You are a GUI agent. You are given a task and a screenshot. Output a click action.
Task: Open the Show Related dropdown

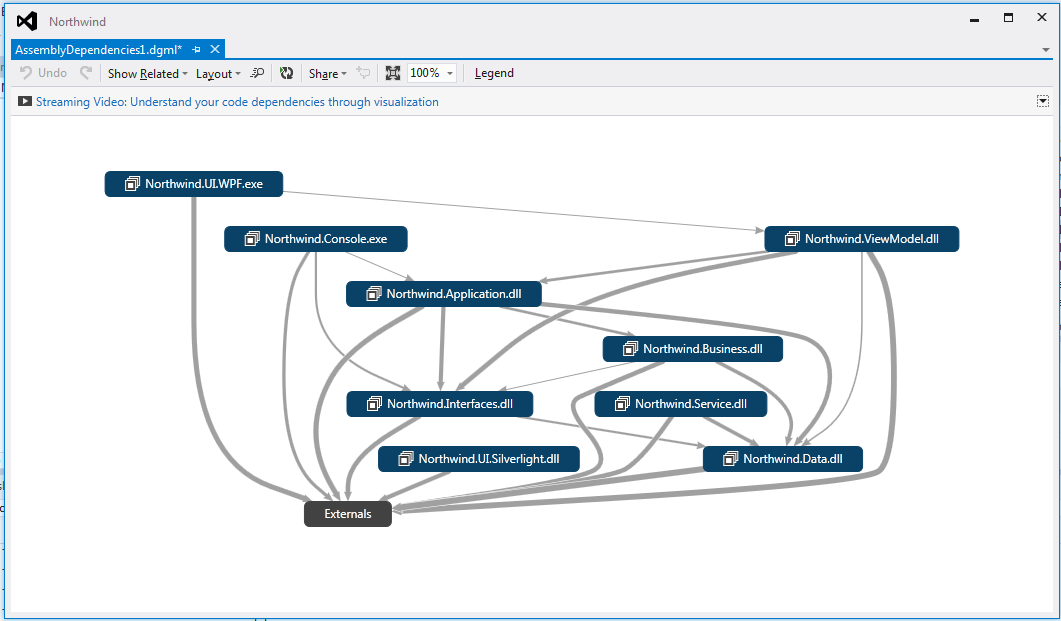pyautogui.click(x=146, y=72)
